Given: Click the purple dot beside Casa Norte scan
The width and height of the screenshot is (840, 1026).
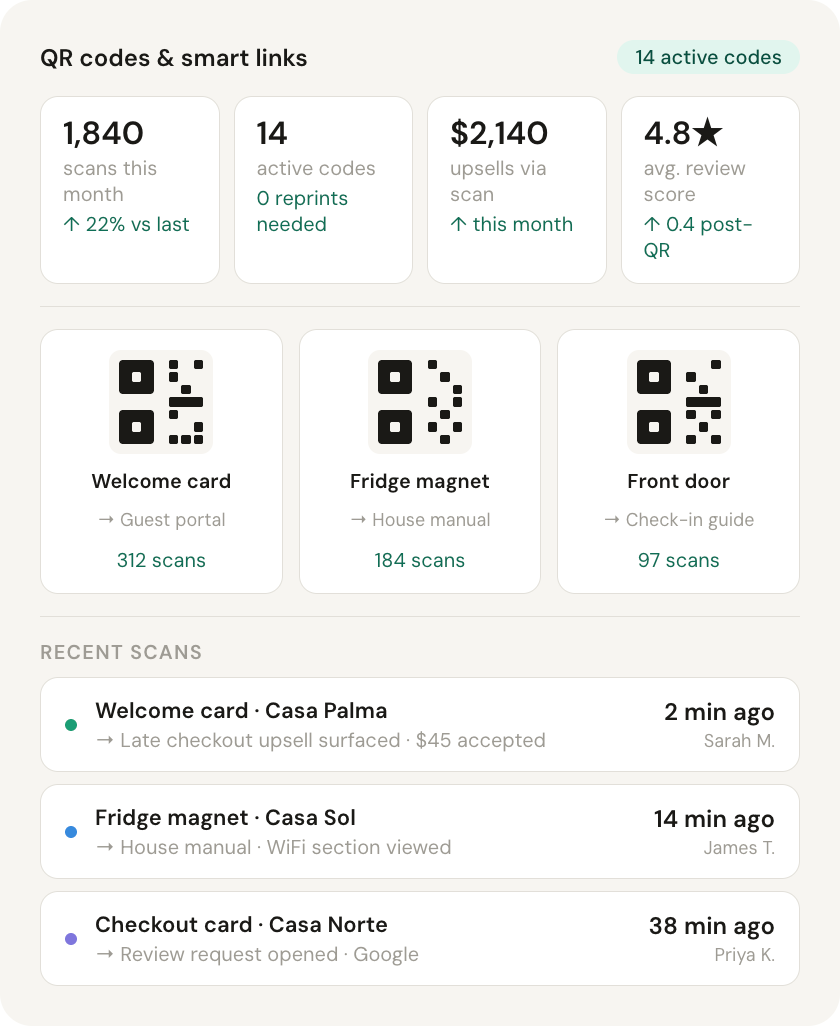Looking at the screenshot, I should tap(70, 939).
